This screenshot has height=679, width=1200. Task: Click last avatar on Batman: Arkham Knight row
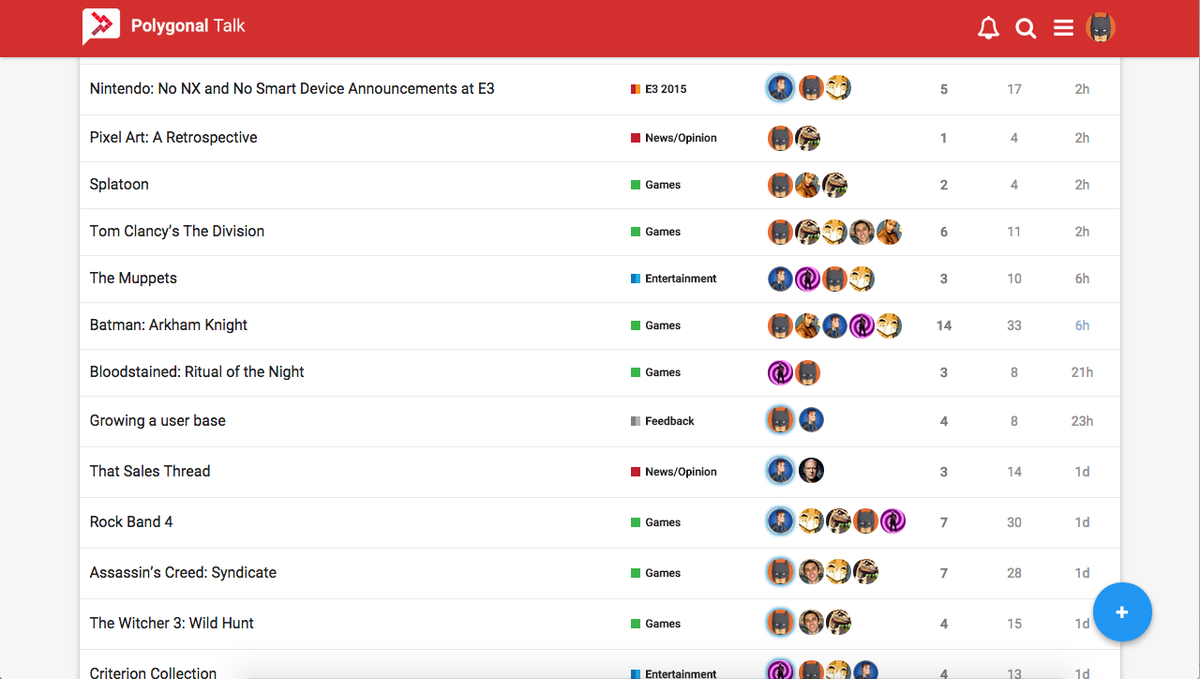pyautogui.click(x=889, y=326)
